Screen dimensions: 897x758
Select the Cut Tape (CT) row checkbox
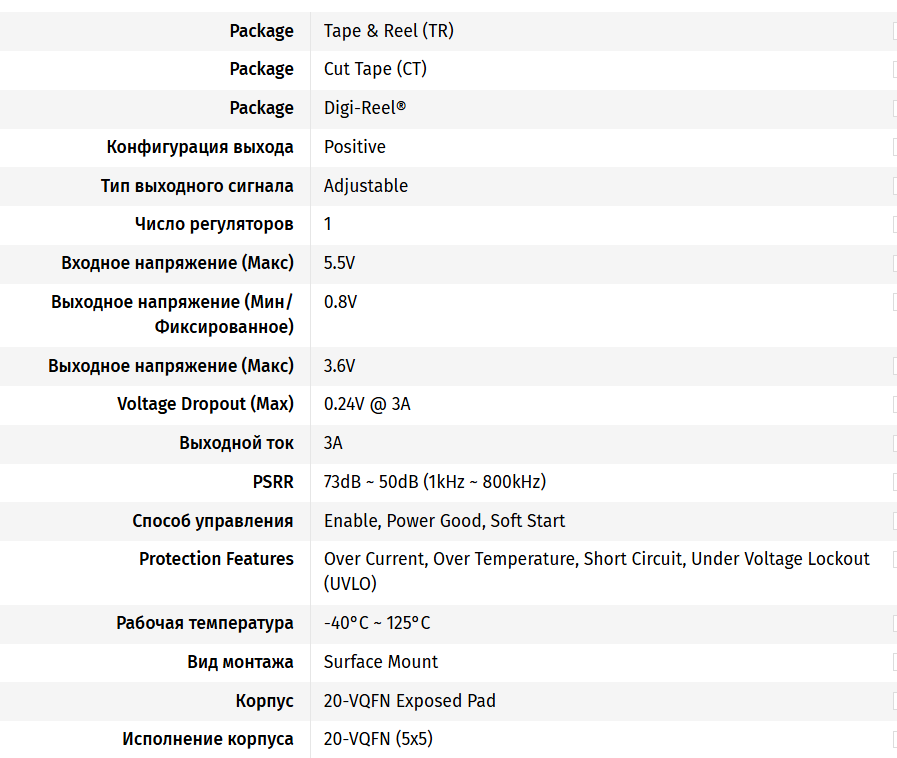pos(894,69)
